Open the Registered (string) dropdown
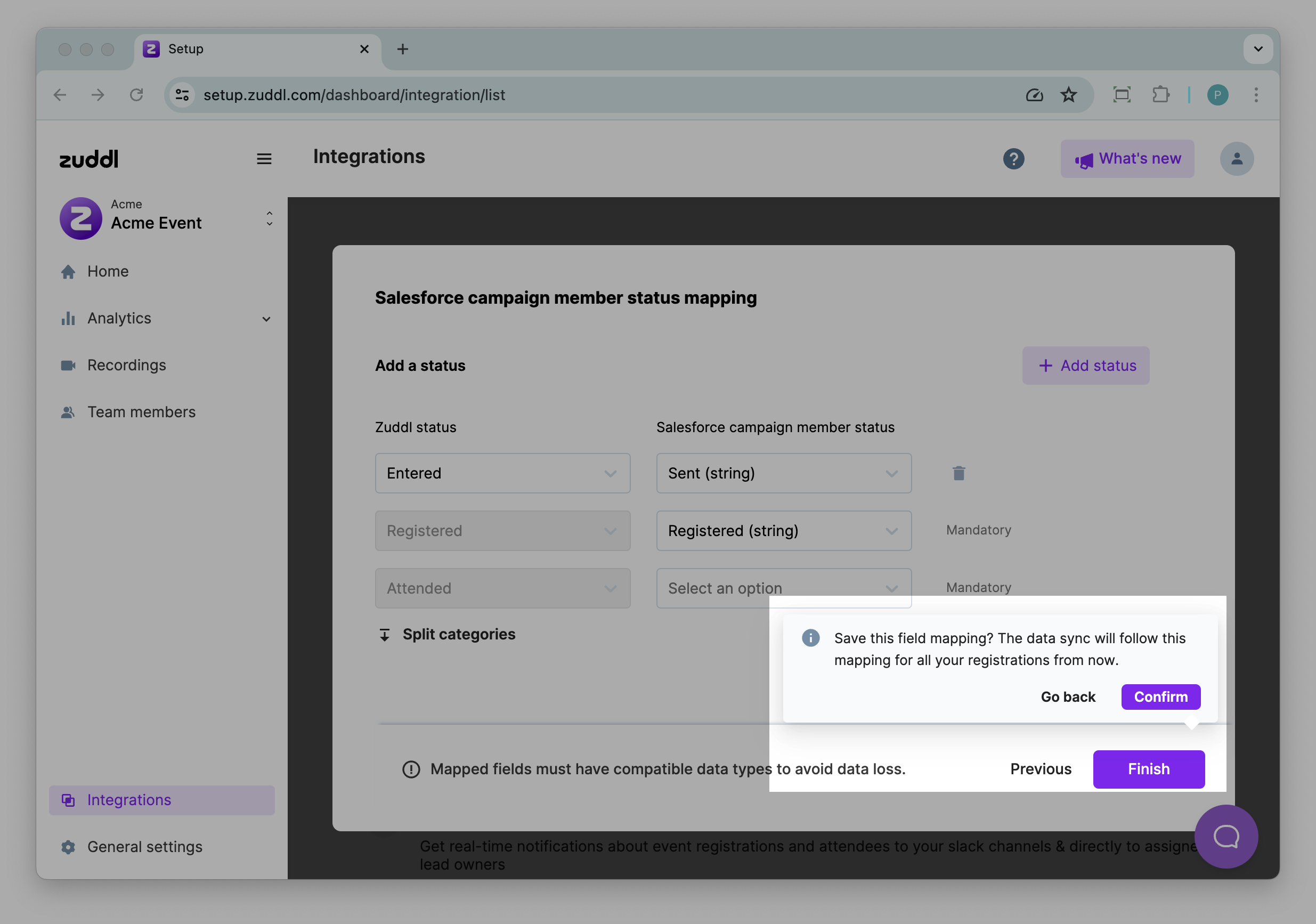Viewport: 1316px width, 924px height. [x=783, y=531]
